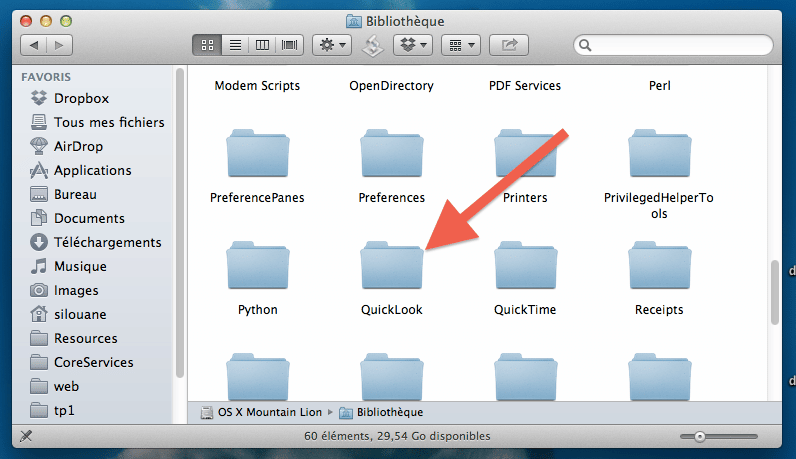Click the Perl label
This screenshot has height=459, width=796.
pyautogui.click(x=659, y=86)
